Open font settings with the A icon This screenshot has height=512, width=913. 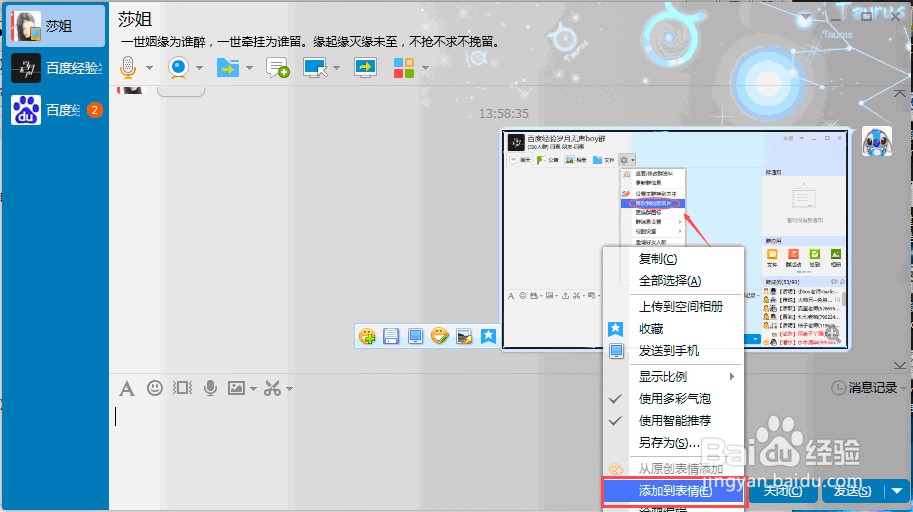127,389
